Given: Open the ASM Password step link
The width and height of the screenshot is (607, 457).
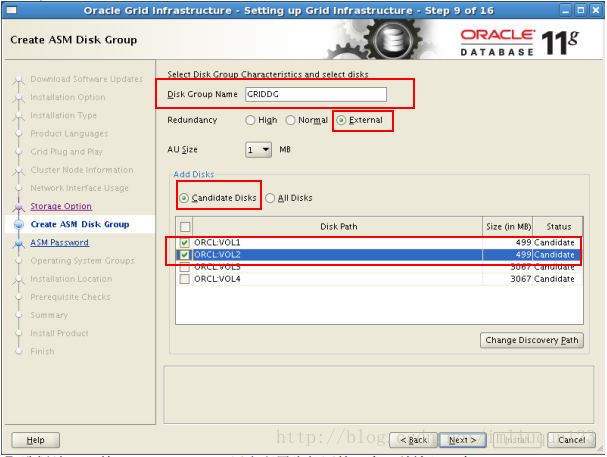Looking at the screenshot, I should coord(60,243).
